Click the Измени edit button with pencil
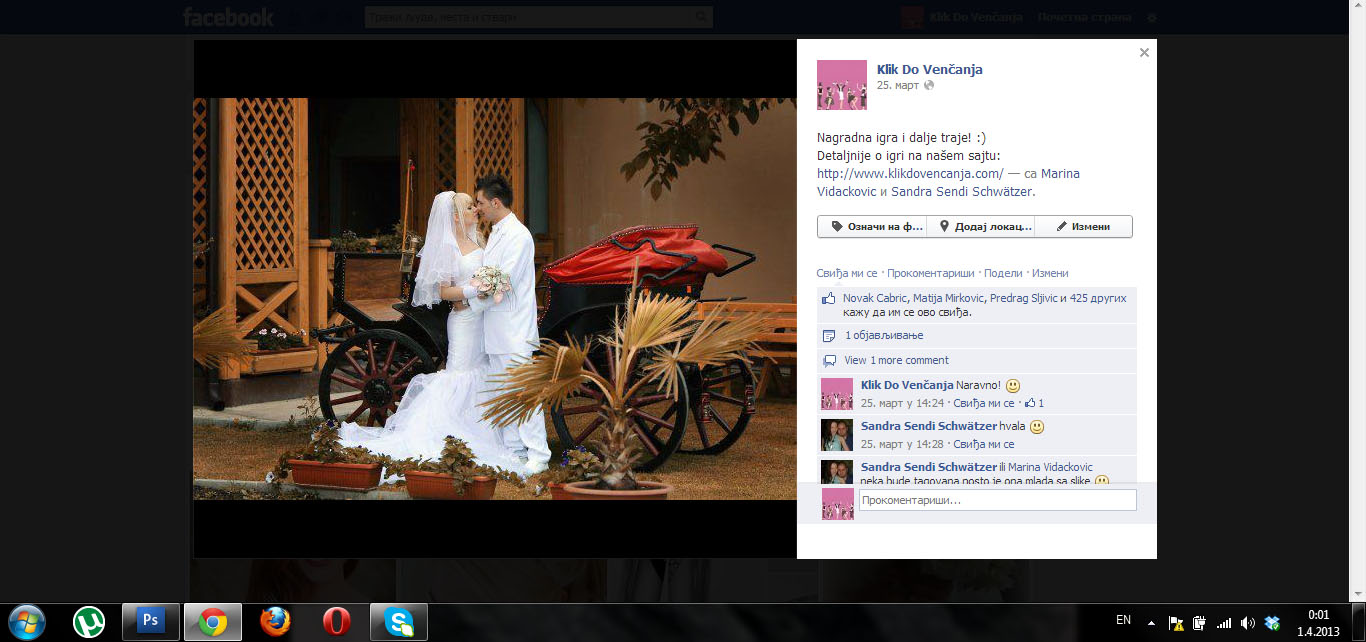The image size is (1366, 642). click(1082, 227)
